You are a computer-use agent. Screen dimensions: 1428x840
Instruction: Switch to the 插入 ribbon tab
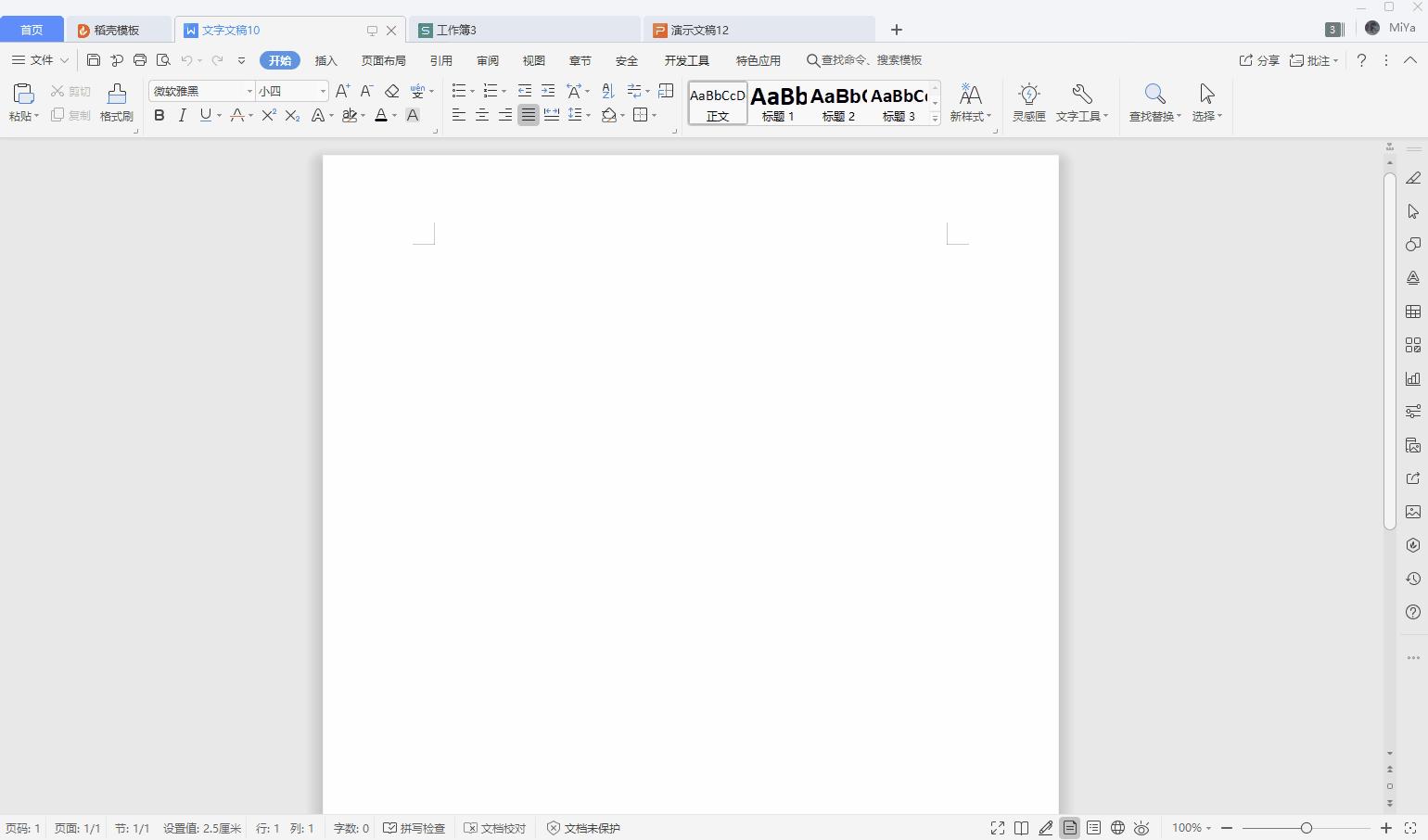coord(325,60)
